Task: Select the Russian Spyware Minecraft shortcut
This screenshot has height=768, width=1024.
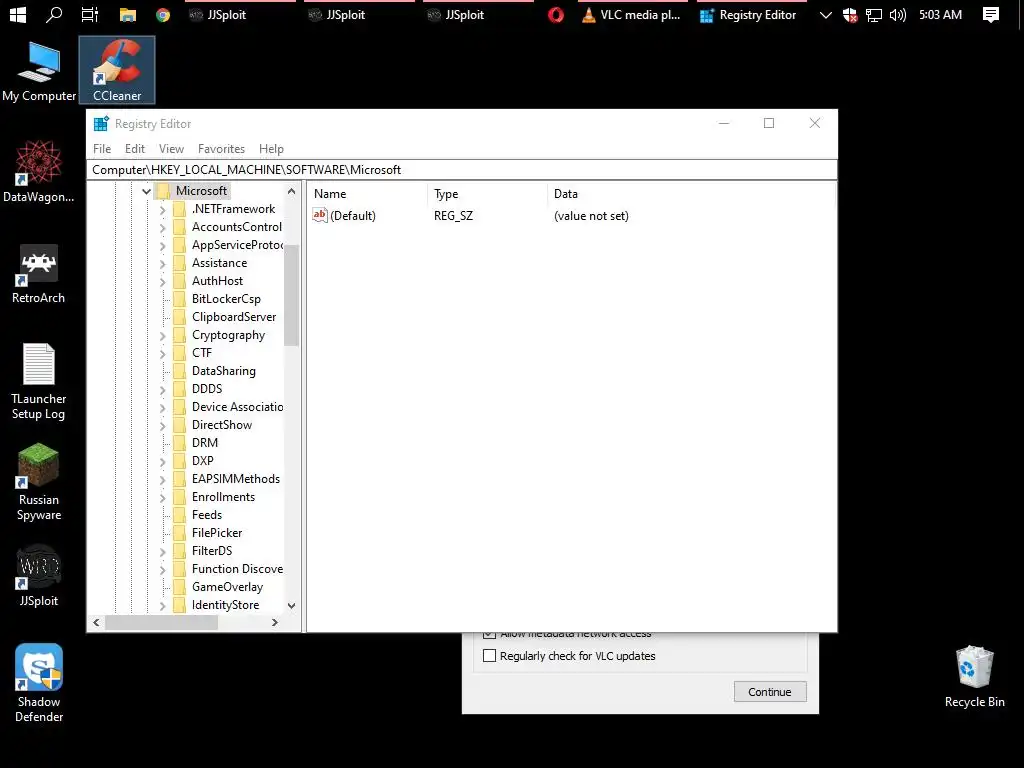Action: [39, 482]
